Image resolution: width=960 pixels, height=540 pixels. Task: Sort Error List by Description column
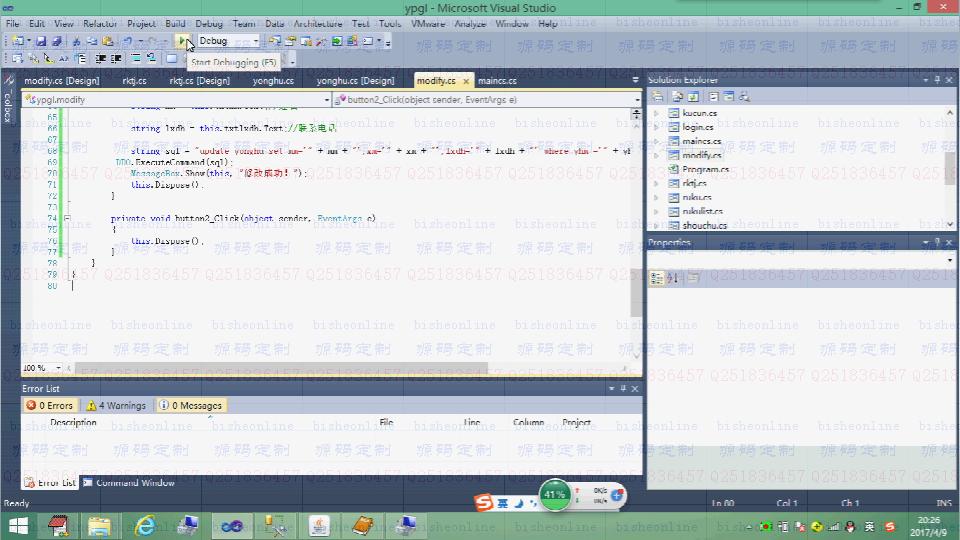pyautogui.click(x=73, y=422)
